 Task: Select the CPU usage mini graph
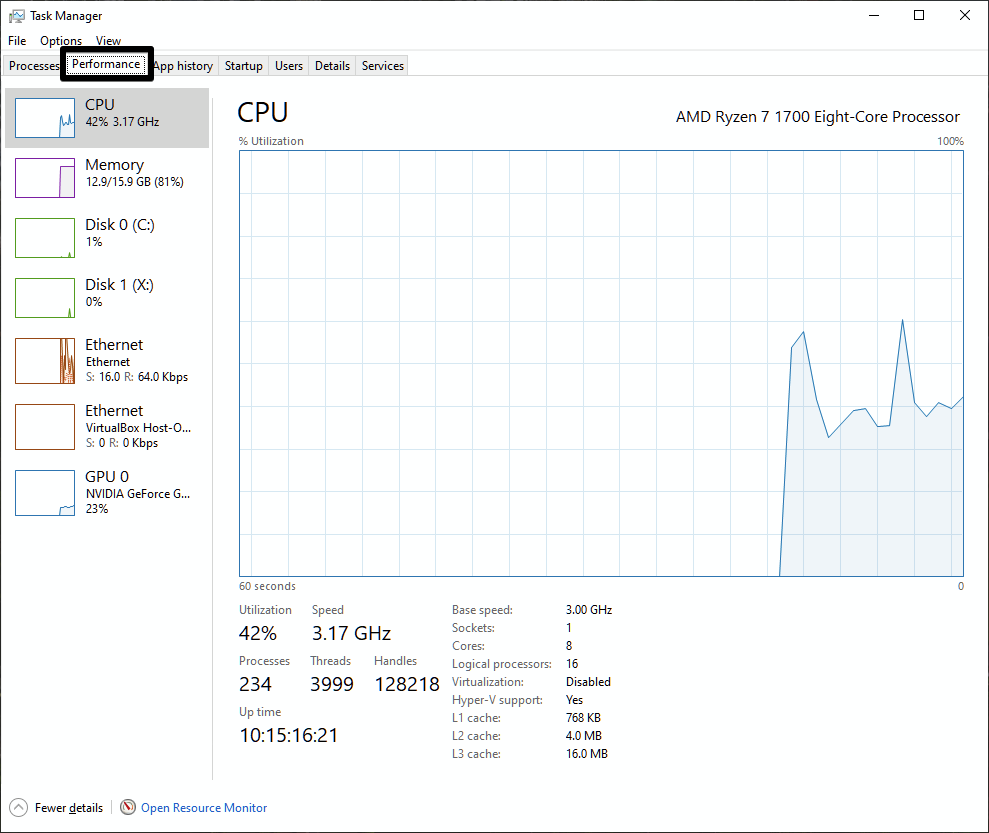[45, 118]
